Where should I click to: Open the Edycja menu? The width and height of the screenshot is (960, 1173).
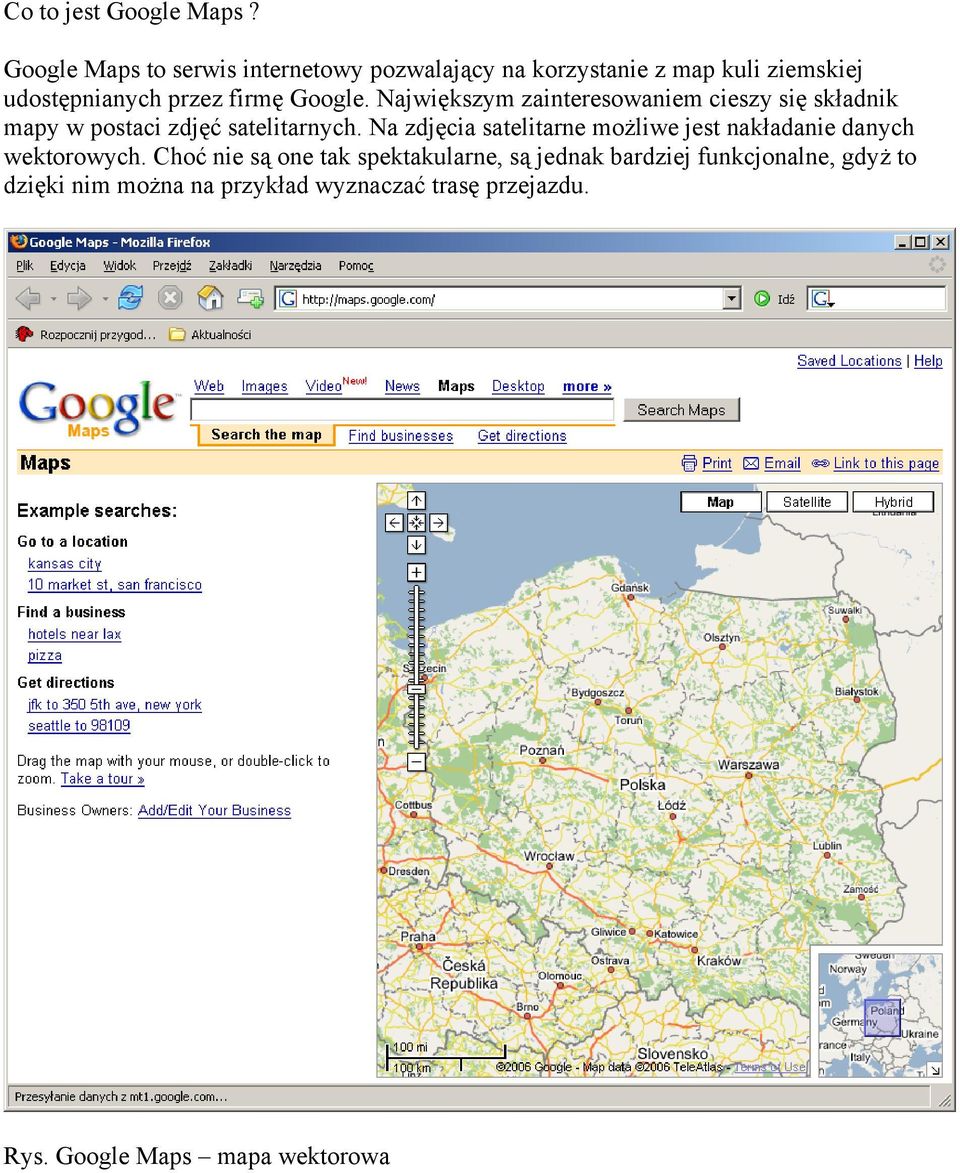pyautogui.click(x=67, y=266)
